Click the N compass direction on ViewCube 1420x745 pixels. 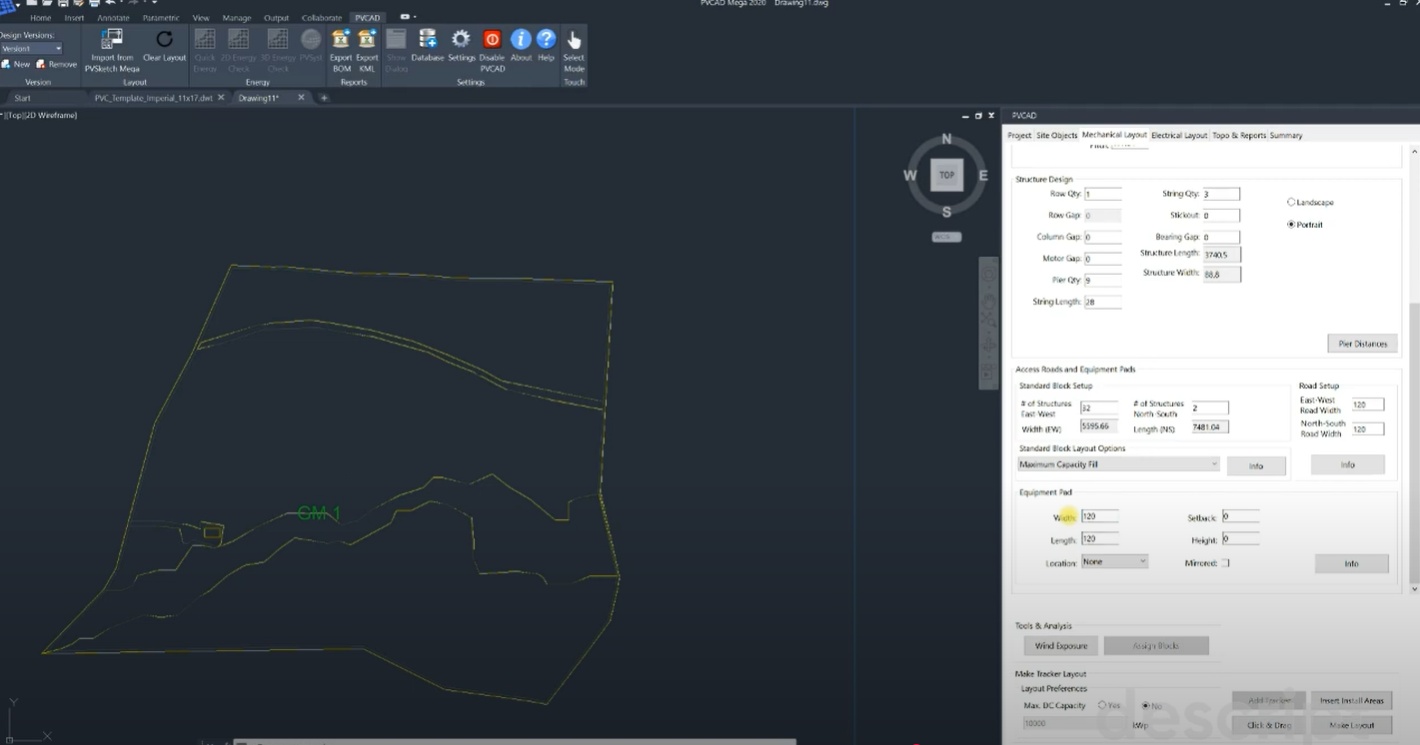[x=947, y=140]
